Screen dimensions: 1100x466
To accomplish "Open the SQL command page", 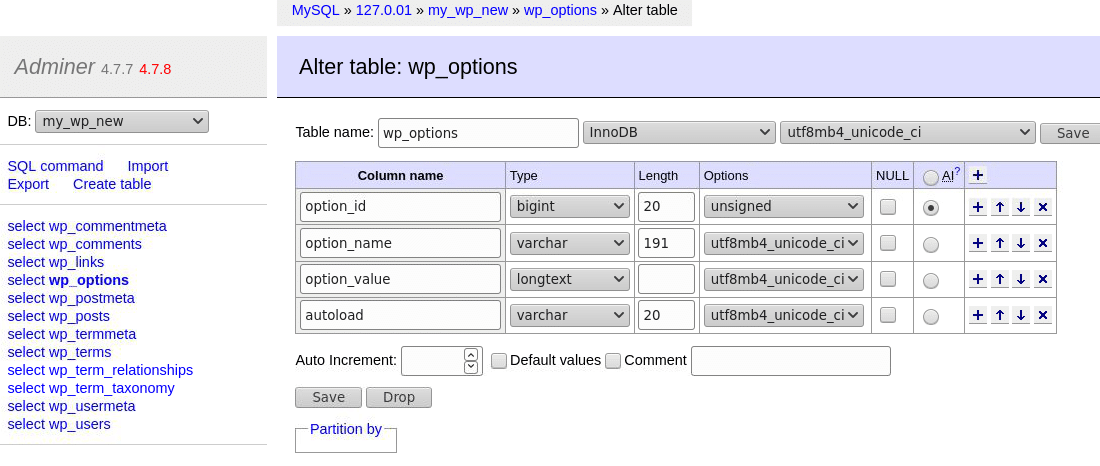I will coord(55,166).
